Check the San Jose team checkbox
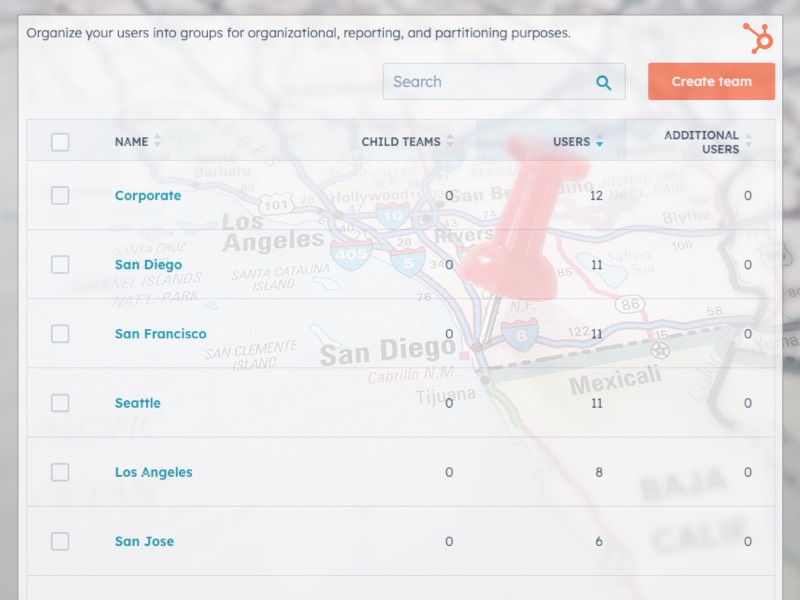Screen dimensions: 800x600 (60, 541)
